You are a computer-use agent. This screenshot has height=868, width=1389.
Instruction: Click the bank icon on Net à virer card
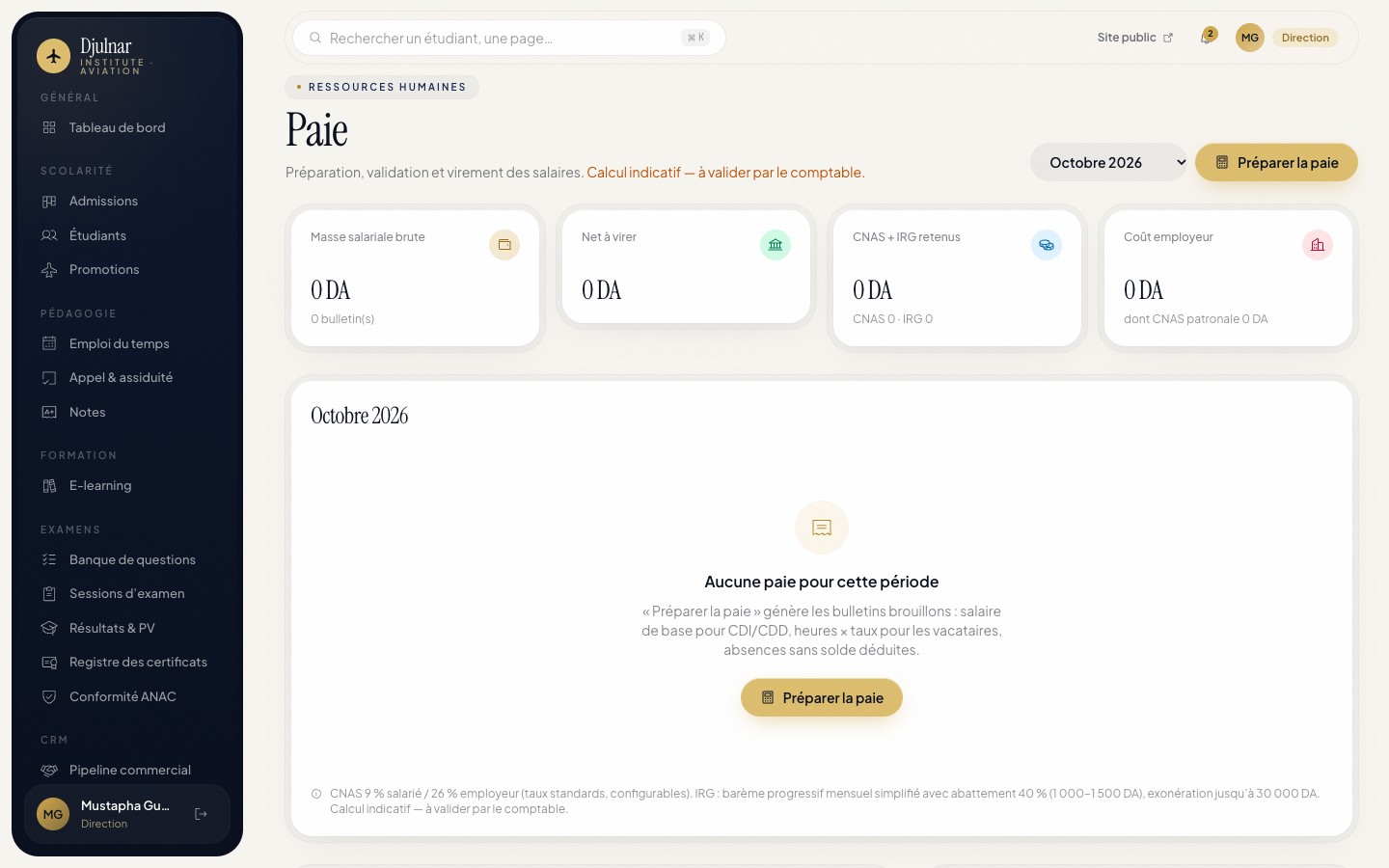click(776, 245)
